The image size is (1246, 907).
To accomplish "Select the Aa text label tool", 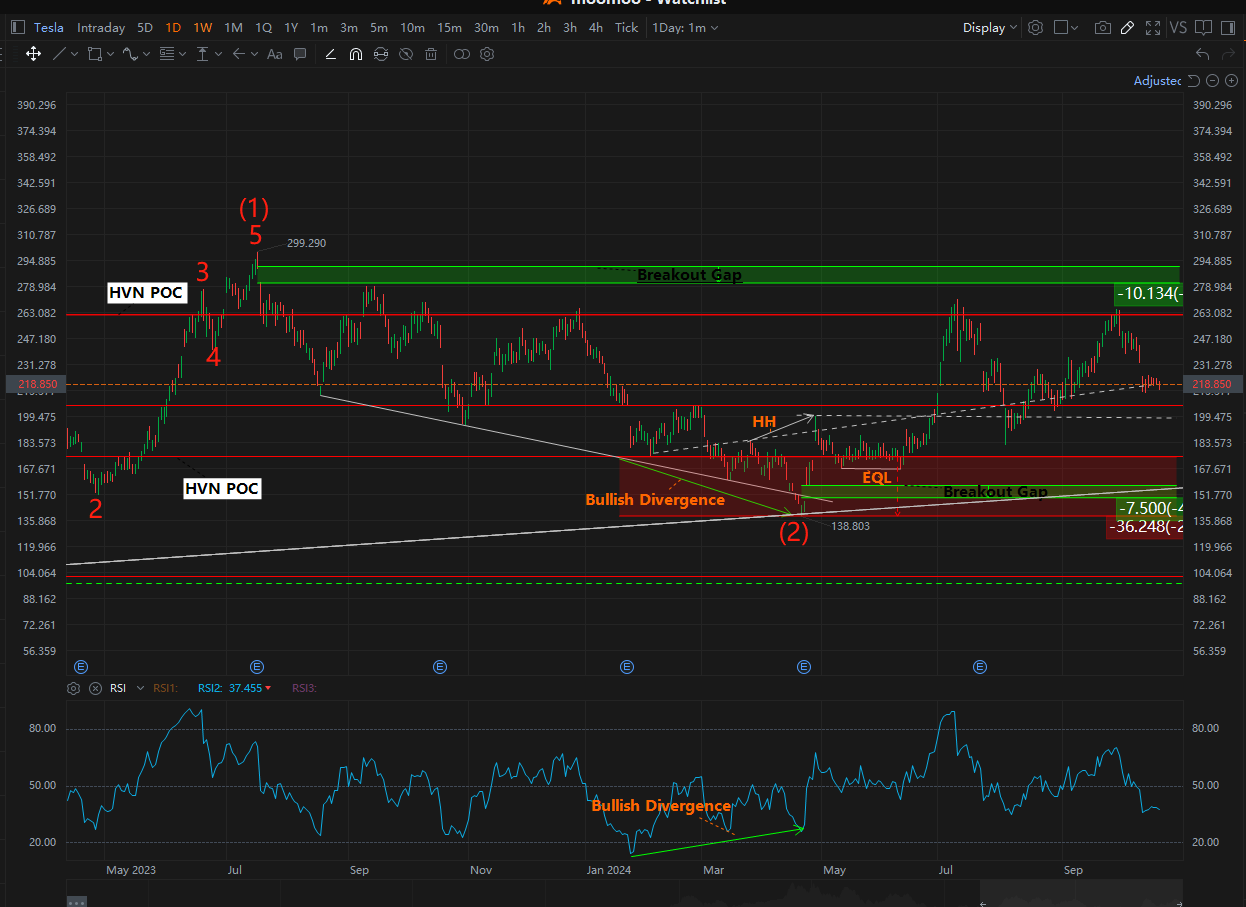I will pos(274,54).
